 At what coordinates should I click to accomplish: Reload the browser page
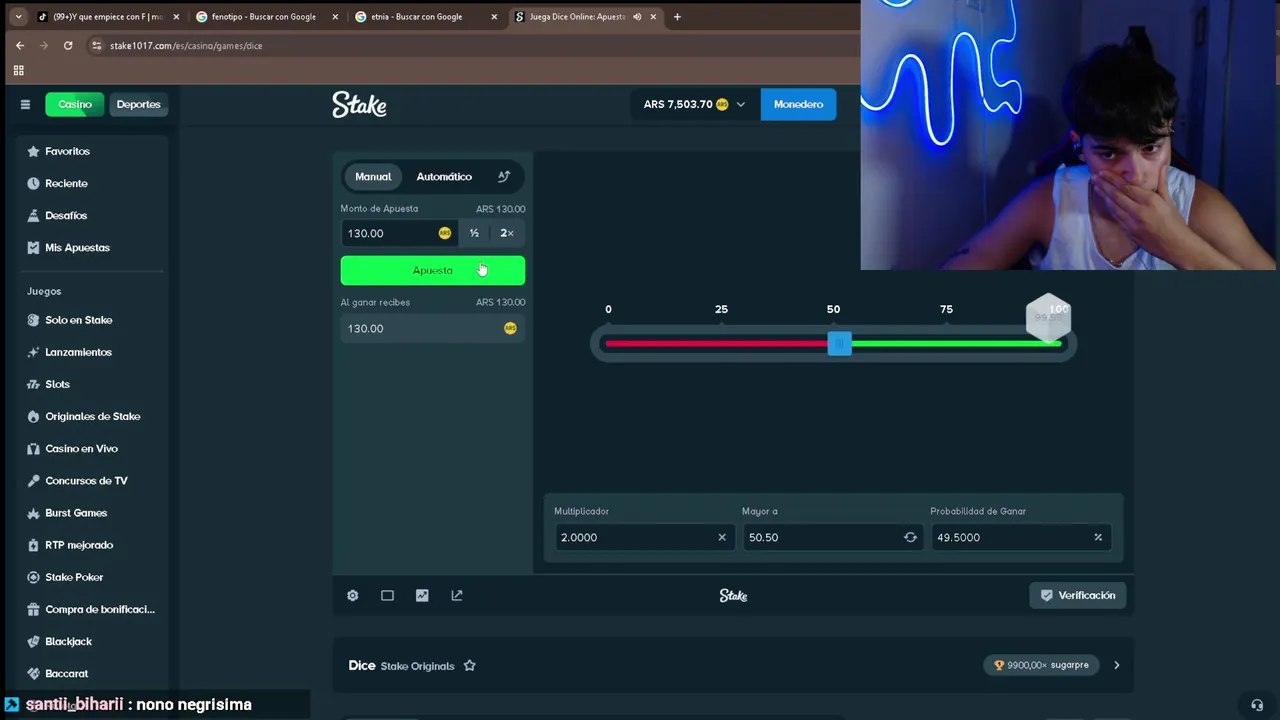coord(68,45)
